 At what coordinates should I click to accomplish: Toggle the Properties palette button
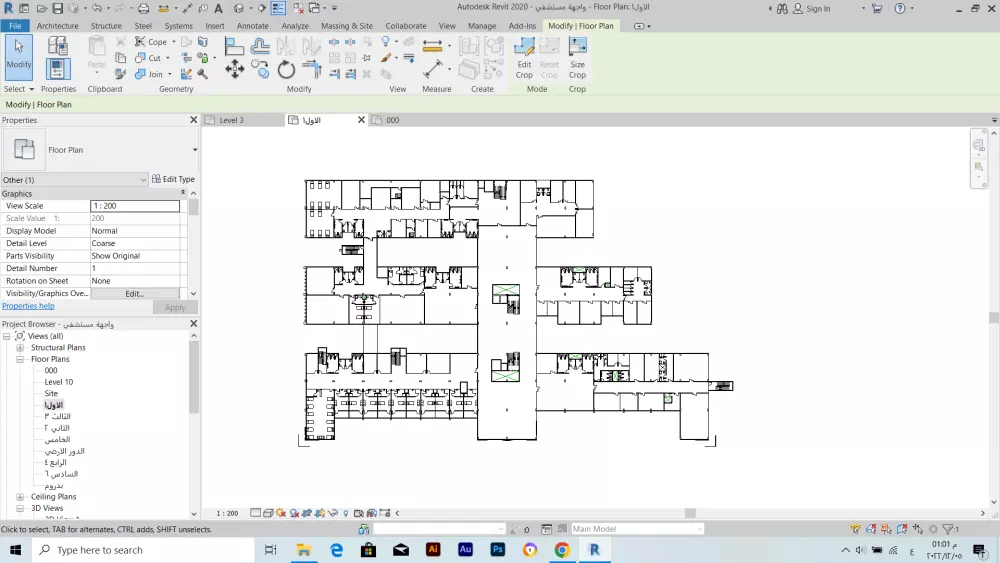point(57,69)
